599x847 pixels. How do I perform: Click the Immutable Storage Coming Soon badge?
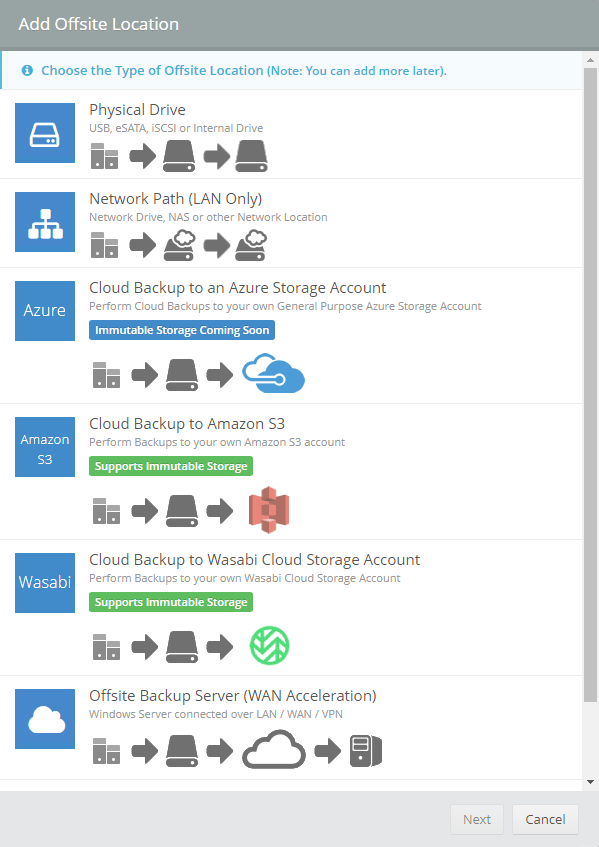point(182,330)
